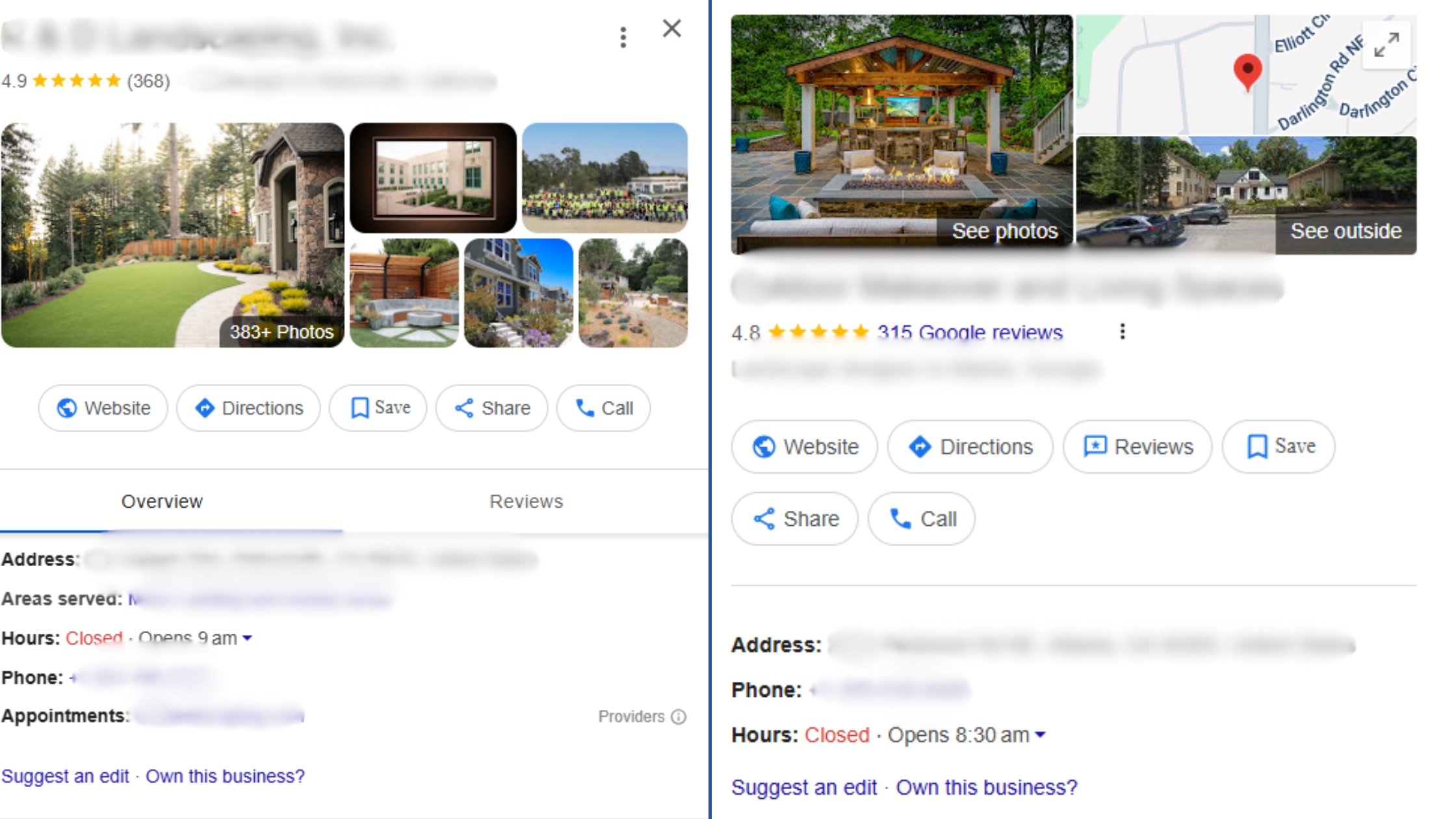This screenshot has width=1456, height=819.
Task: Click the Providers info icon
Action: click(679, 716)
